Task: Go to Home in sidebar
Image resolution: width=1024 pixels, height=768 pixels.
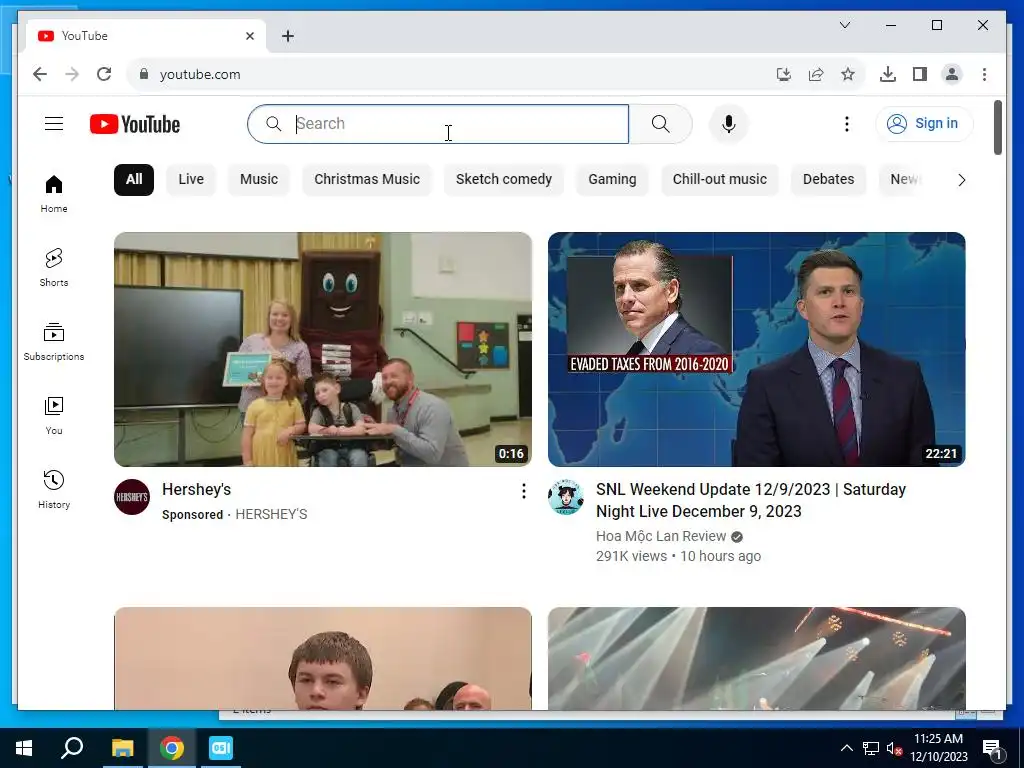Action: 54,194
